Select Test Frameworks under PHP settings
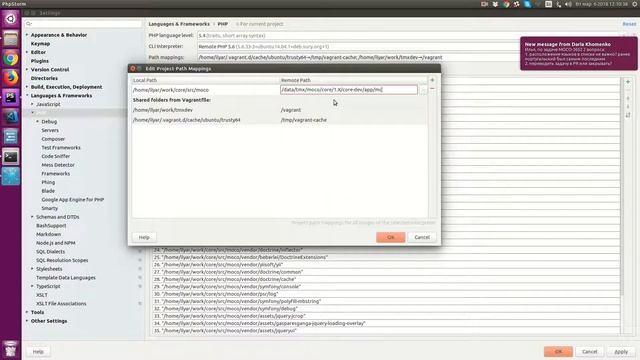This screenshot has height=360, width=640. click(x=61, y=148)
